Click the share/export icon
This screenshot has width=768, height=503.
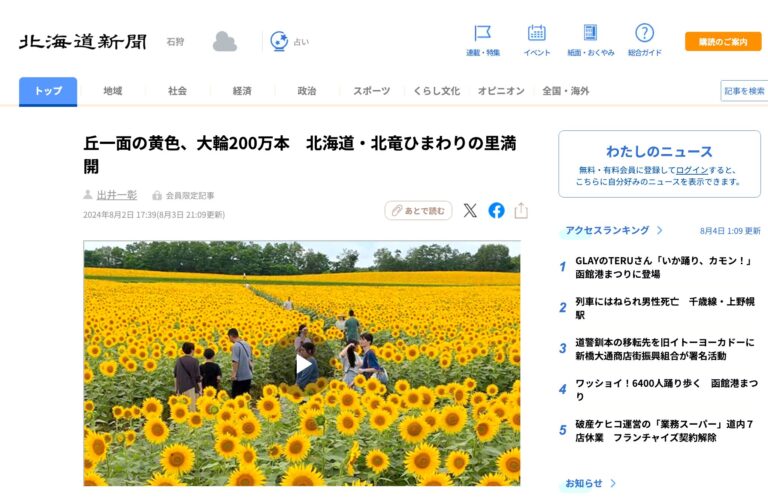521,210
